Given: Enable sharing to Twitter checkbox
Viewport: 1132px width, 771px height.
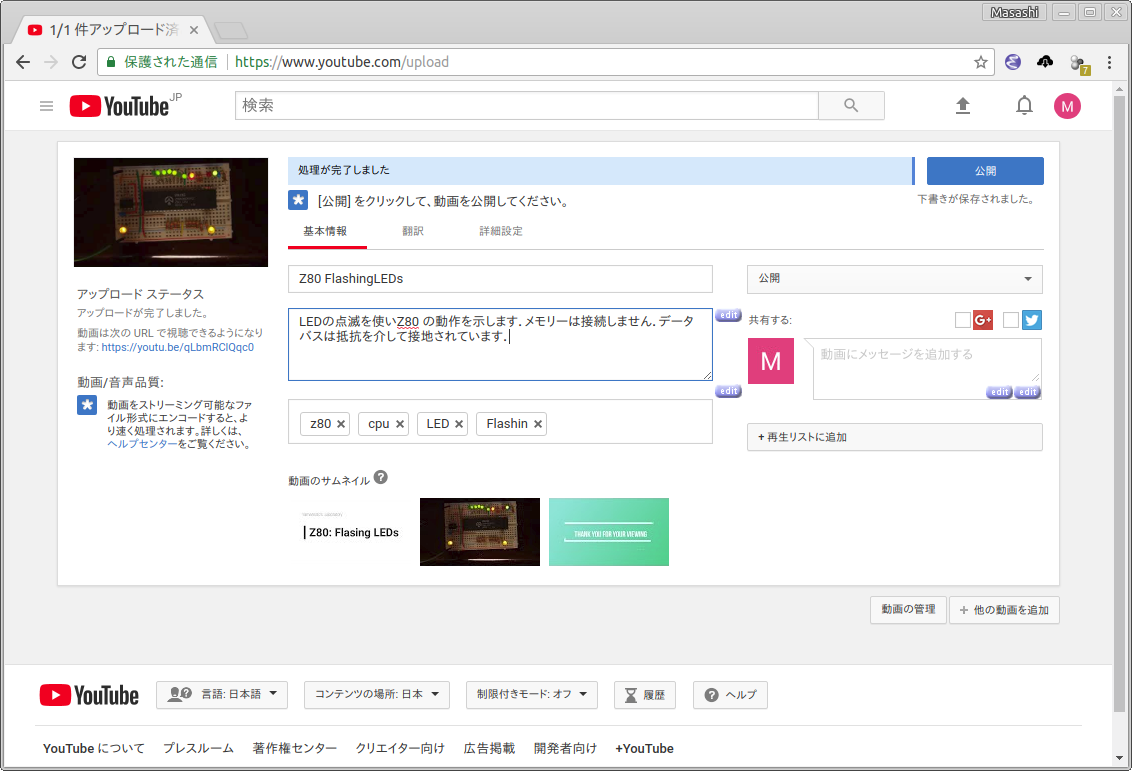Looking at the screenshot, I should click(1011, 320).
